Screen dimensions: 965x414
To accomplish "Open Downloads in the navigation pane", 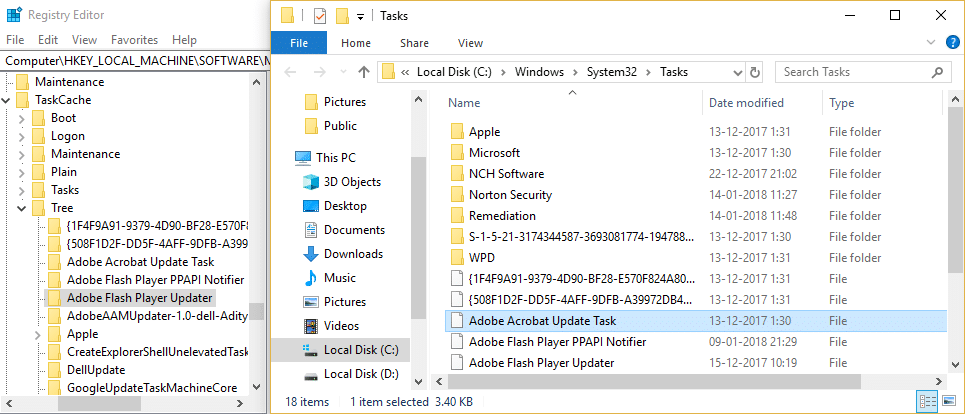I will click(x=352, y=254).
